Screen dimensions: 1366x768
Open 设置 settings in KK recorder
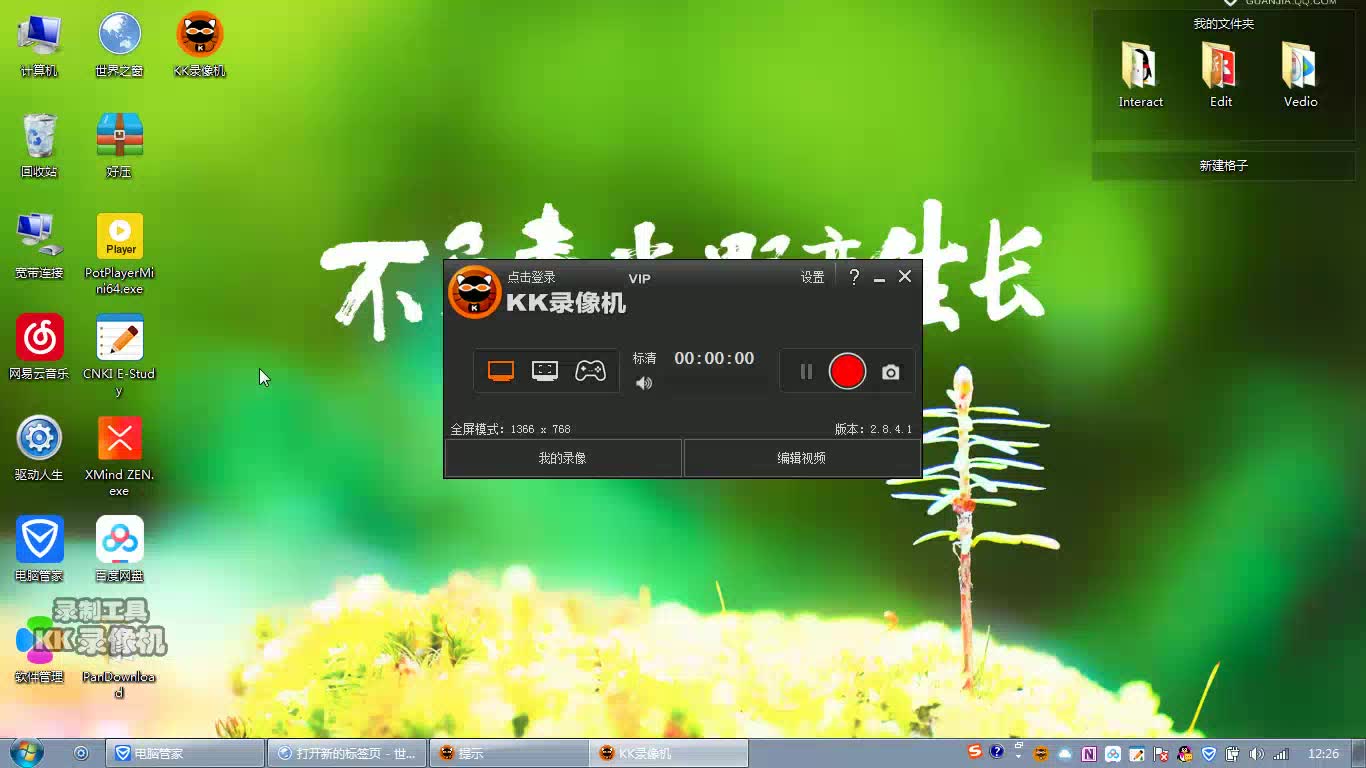click(813, 277)
